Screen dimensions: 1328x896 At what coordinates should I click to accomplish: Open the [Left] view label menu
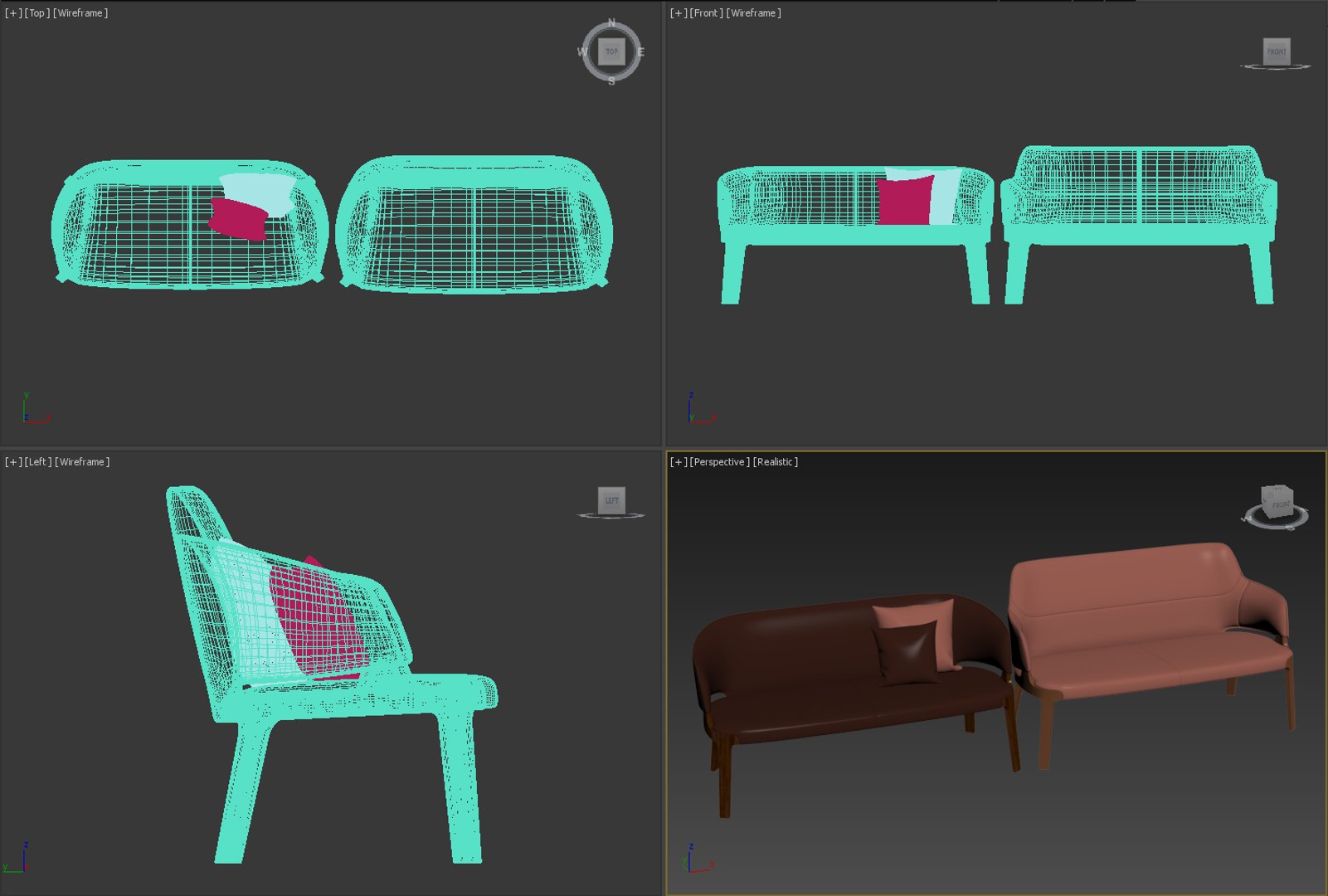click(38, 462)
